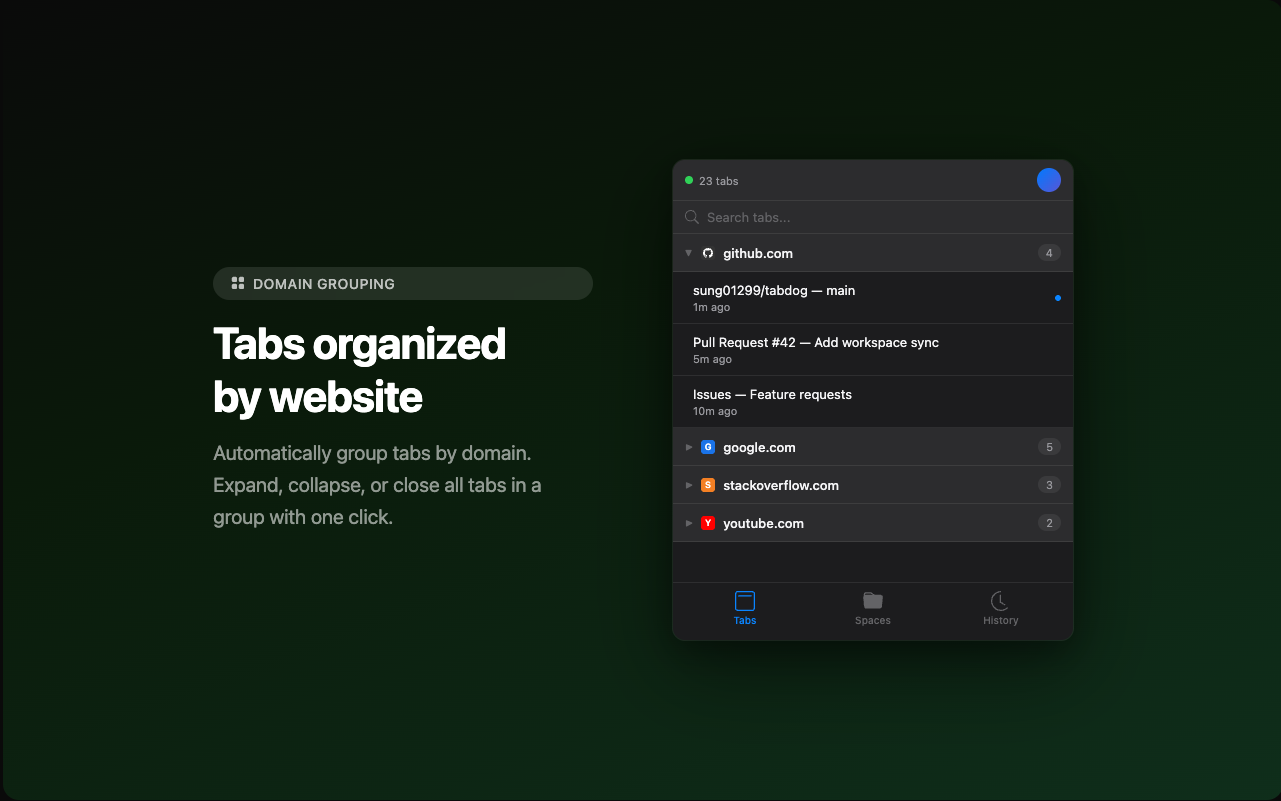Click the blue profile circle
This screenshot has width=1281, height=801.
point(1048,180)
